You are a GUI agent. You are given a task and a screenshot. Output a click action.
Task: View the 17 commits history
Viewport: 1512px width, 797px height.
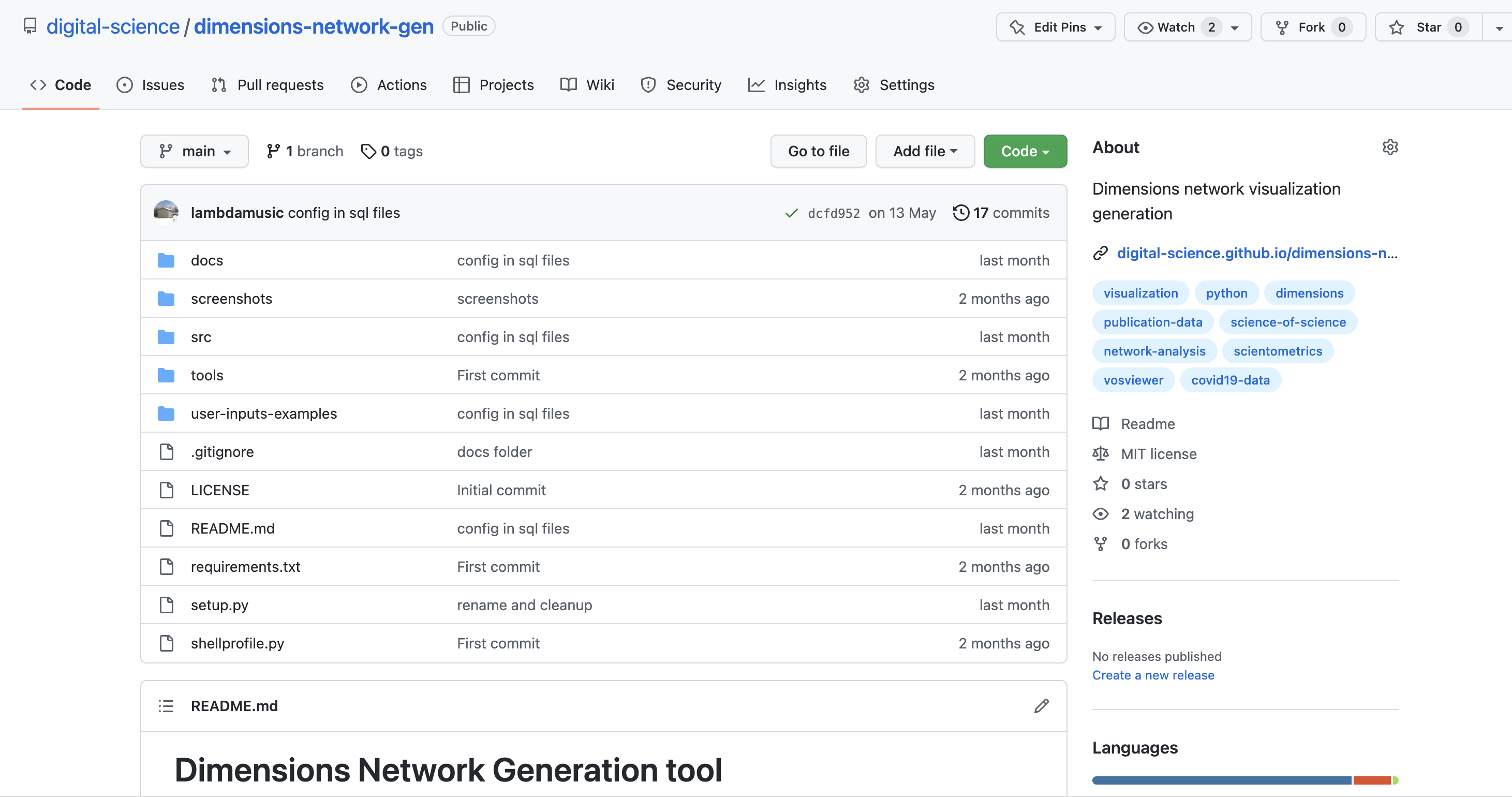[x=1001, y=213]
